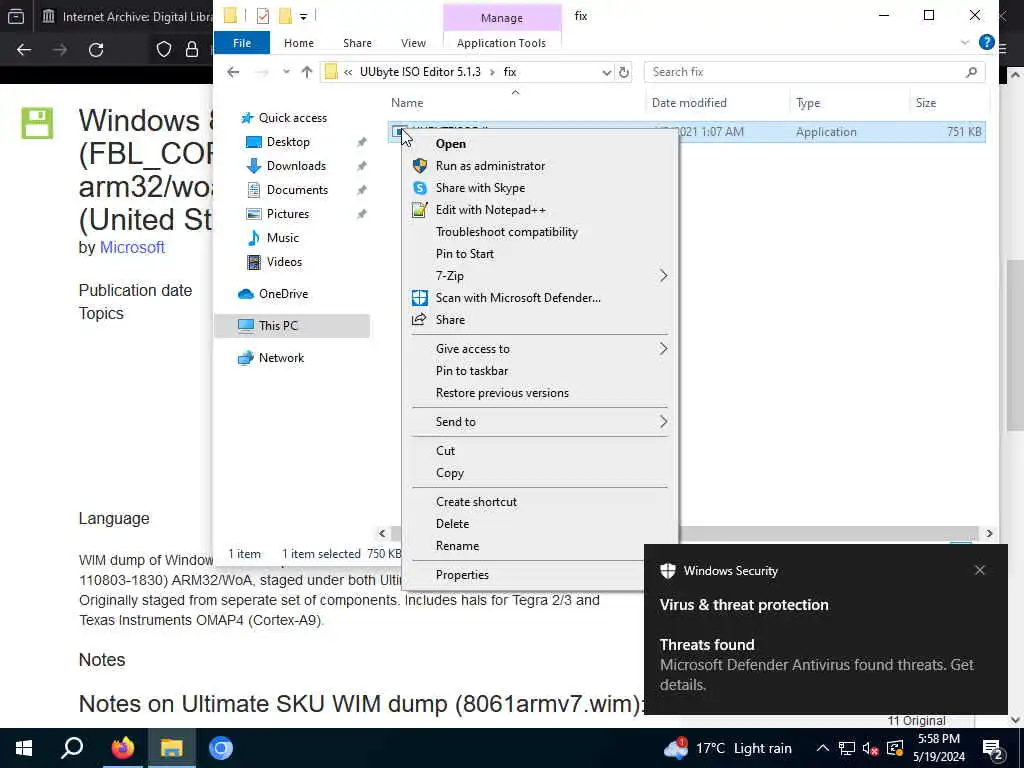Open Explorer help question mark

coord(986,42)
